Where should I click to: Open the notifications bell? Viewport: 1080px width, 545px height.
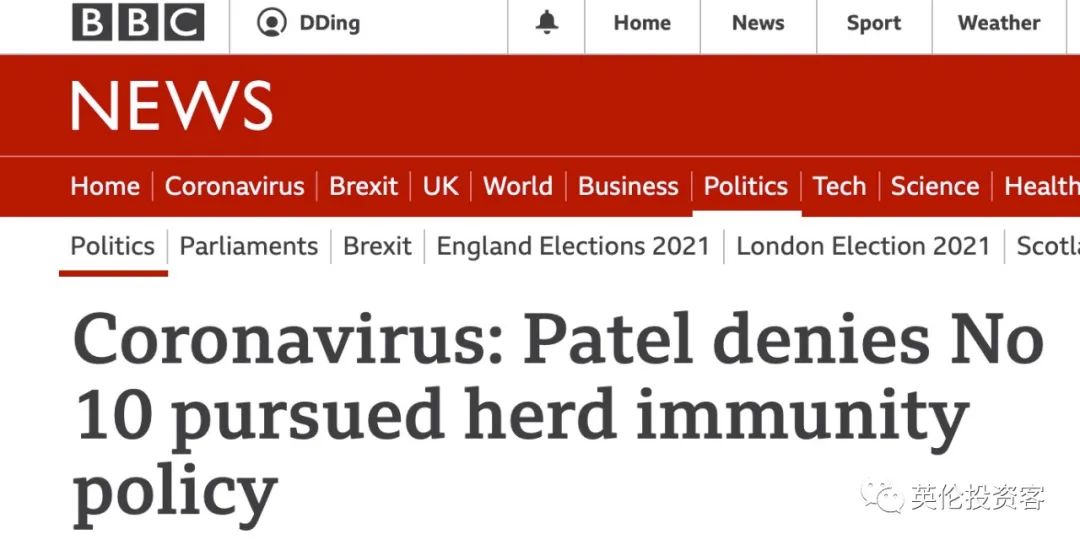547,23
